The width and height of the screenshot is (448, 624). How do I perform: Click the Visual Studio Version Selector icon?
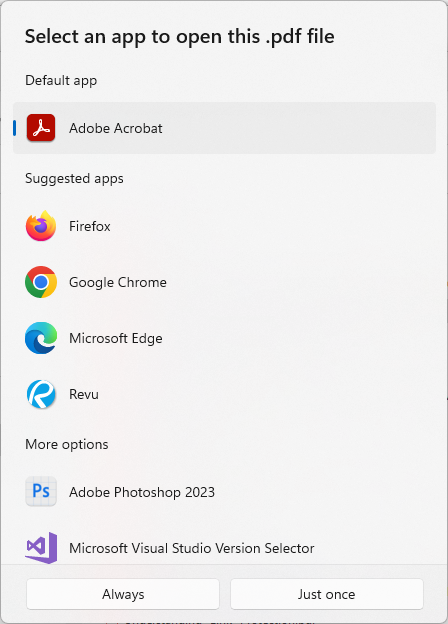(x=41, y=548)
